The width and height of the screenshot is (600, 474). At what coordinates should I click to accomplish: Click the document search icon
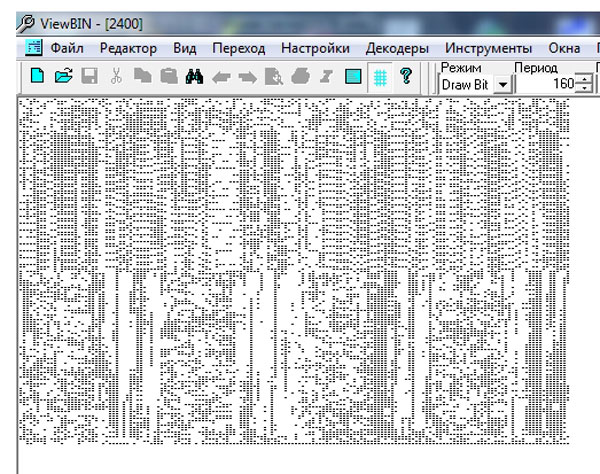tap(274, 77)
